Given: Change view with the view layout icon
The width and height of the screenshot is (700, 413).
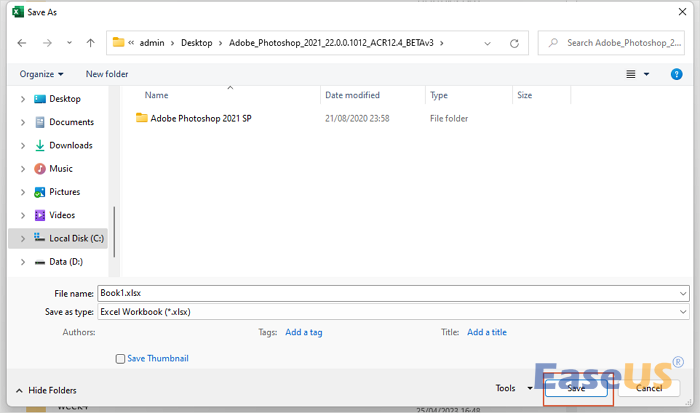Looking at the screenshot, I should pyautogui.click(x=630, y=74).
